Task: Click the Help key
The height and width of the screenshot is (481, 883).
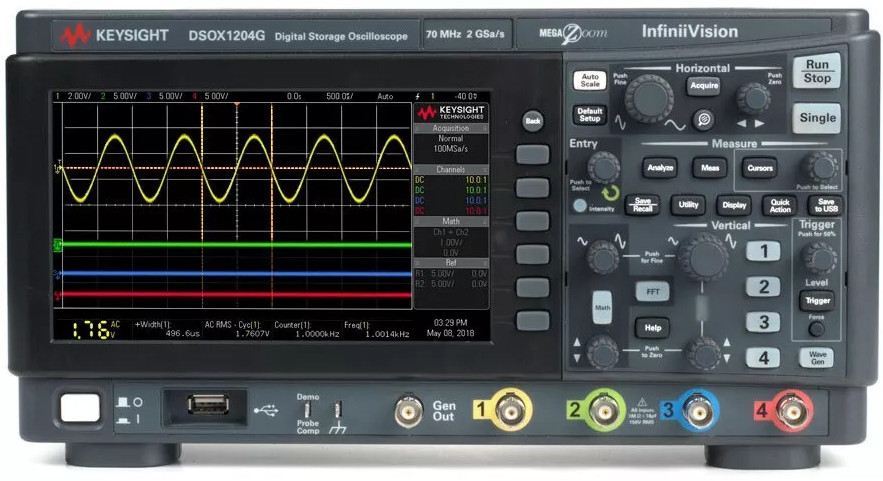Action: 653,328
